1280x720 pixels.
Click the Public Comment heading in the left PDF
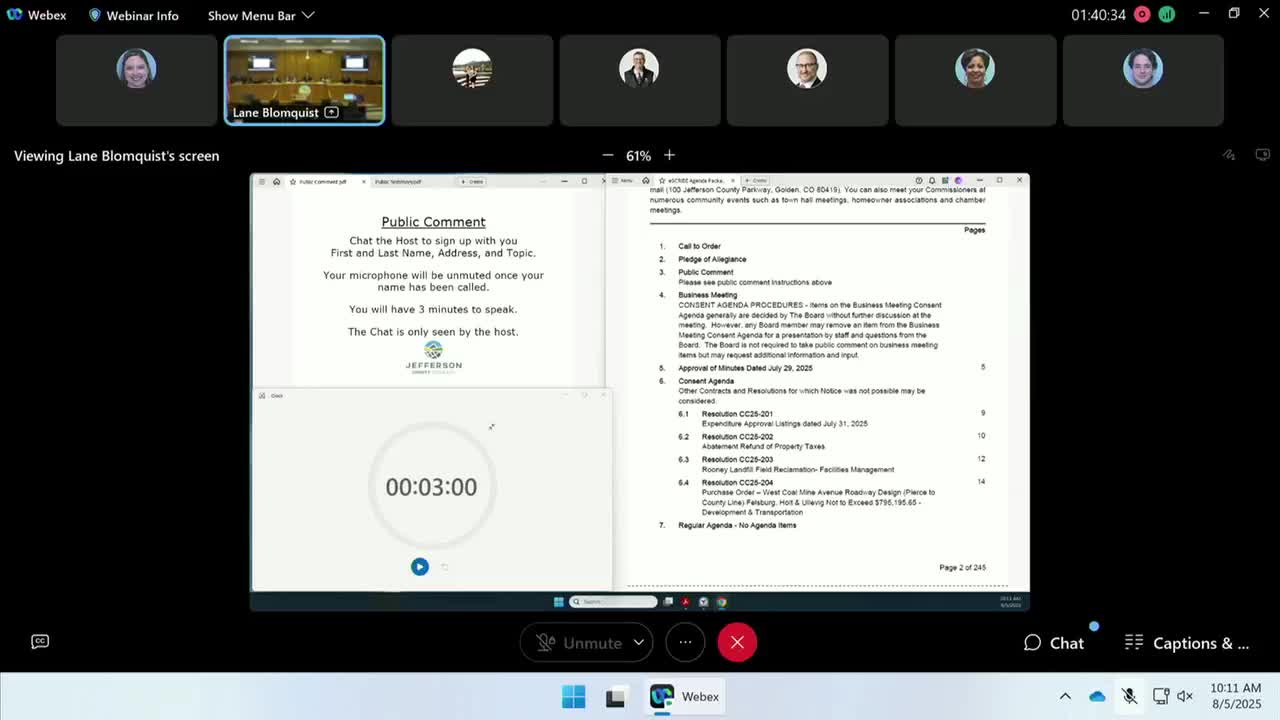[x=433, y=222]
